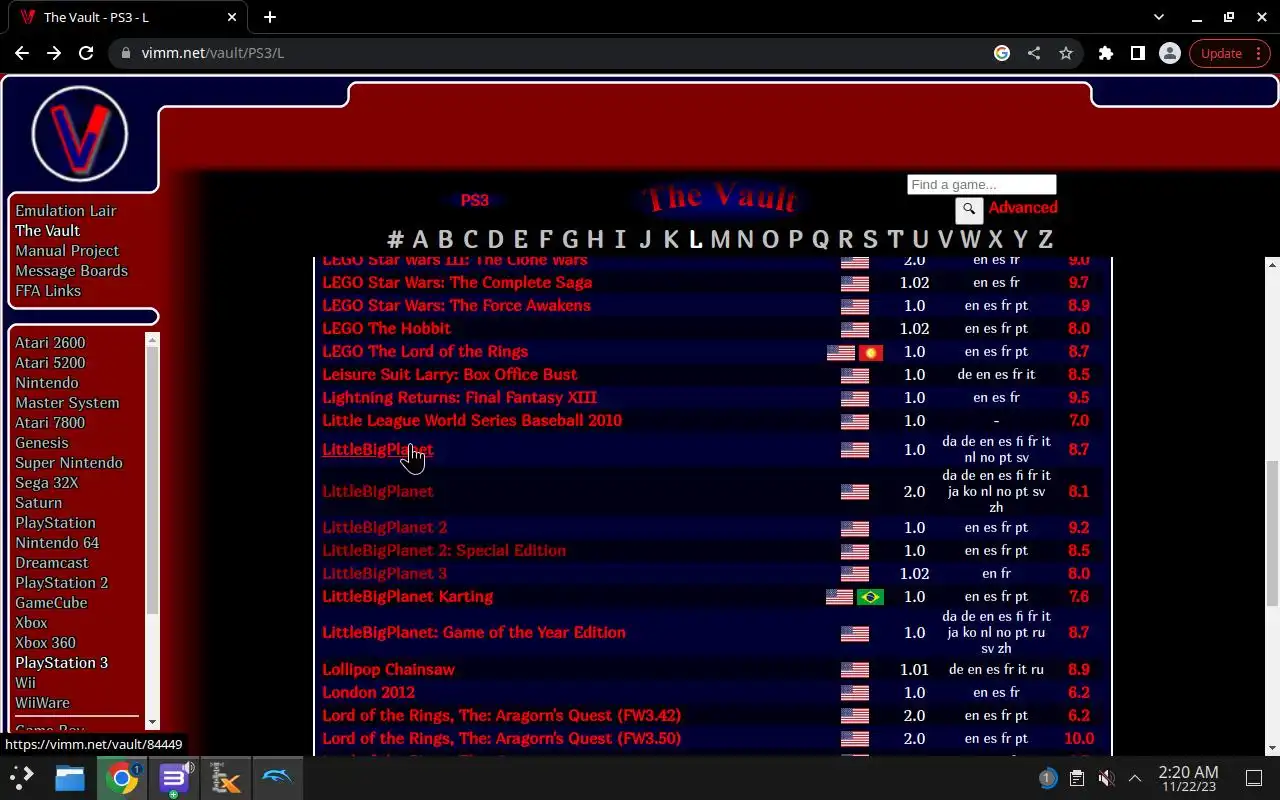Open the taskbar start launcher icon
Screen dimensions: 1280x800
22,778
